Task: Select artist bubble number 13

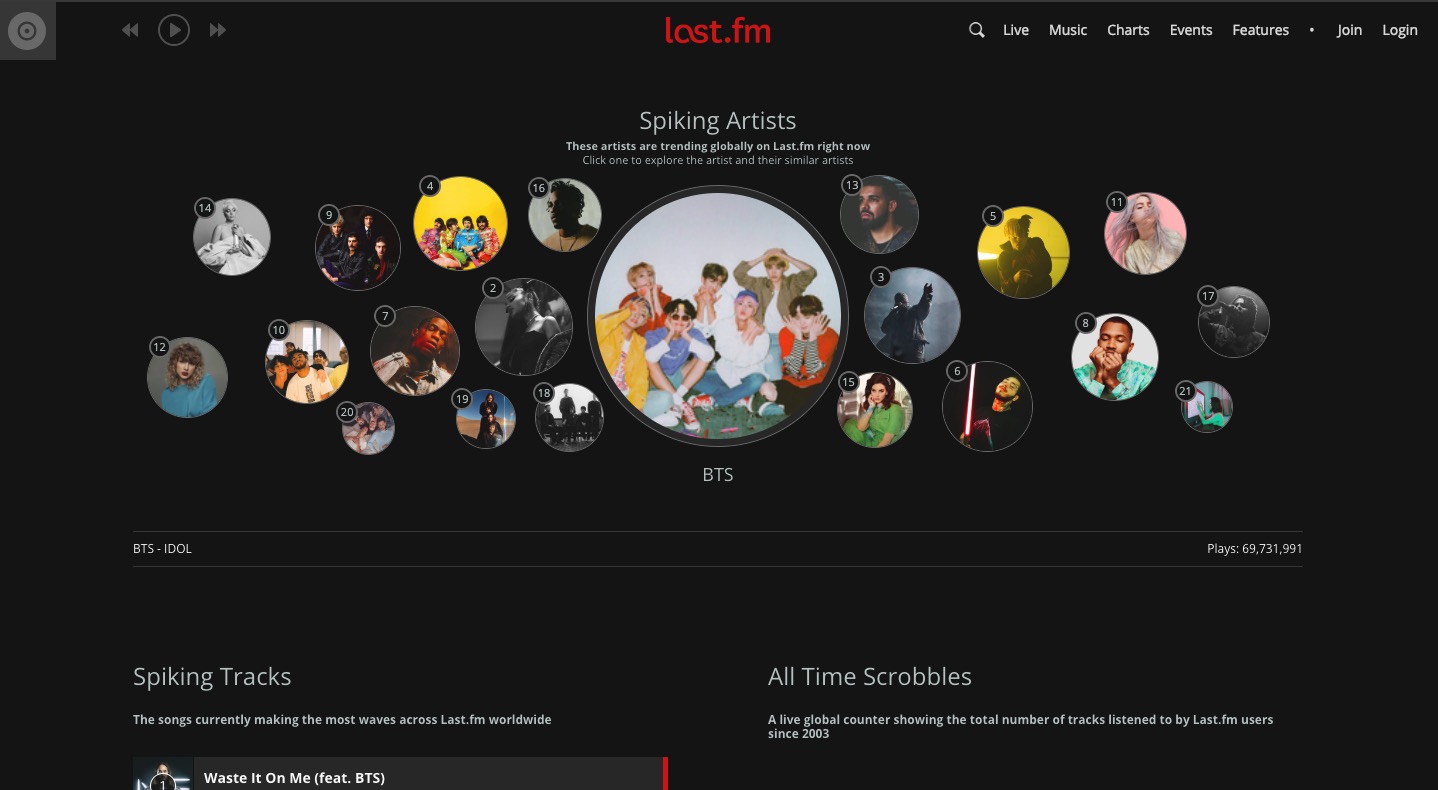Action: point(879,215)
